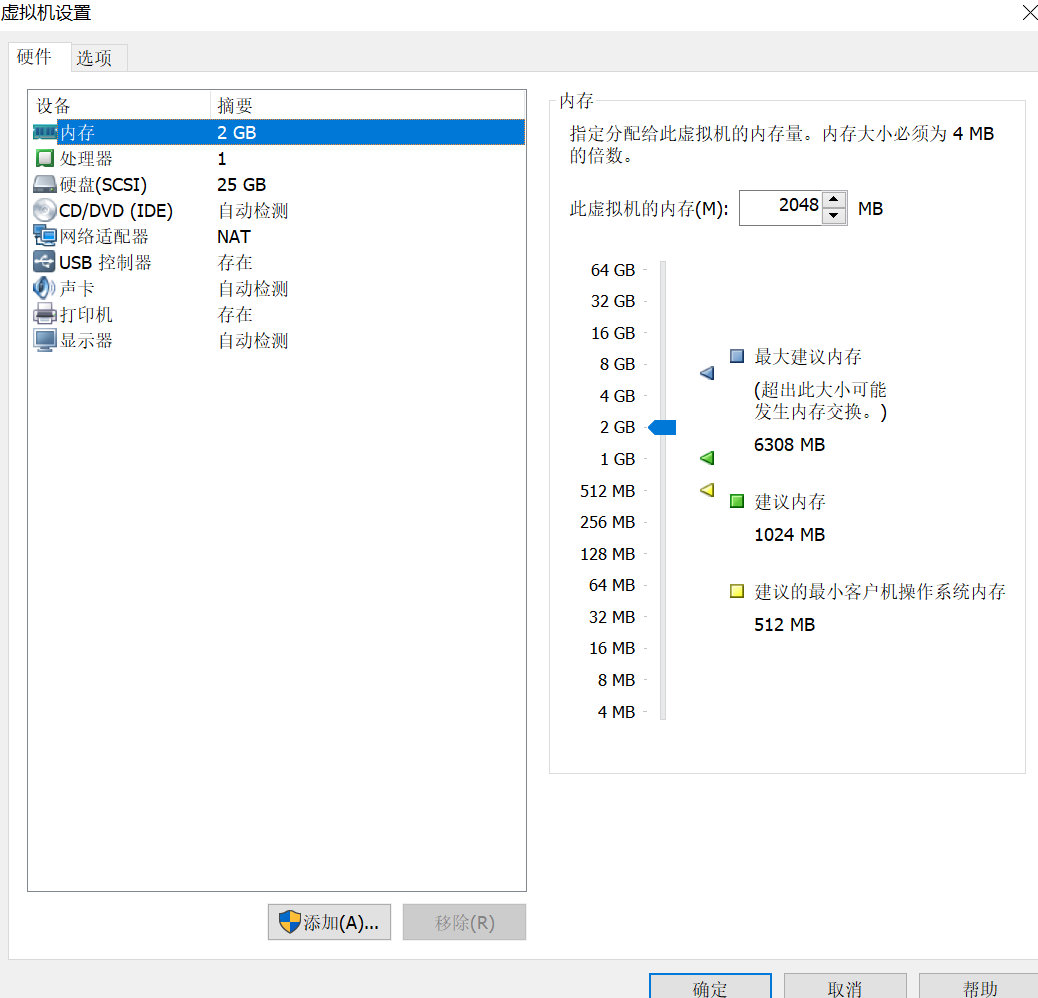Switch to the 硬件 tab
The height and width of the screenshot is (998, 1038).
click(37, 58)
